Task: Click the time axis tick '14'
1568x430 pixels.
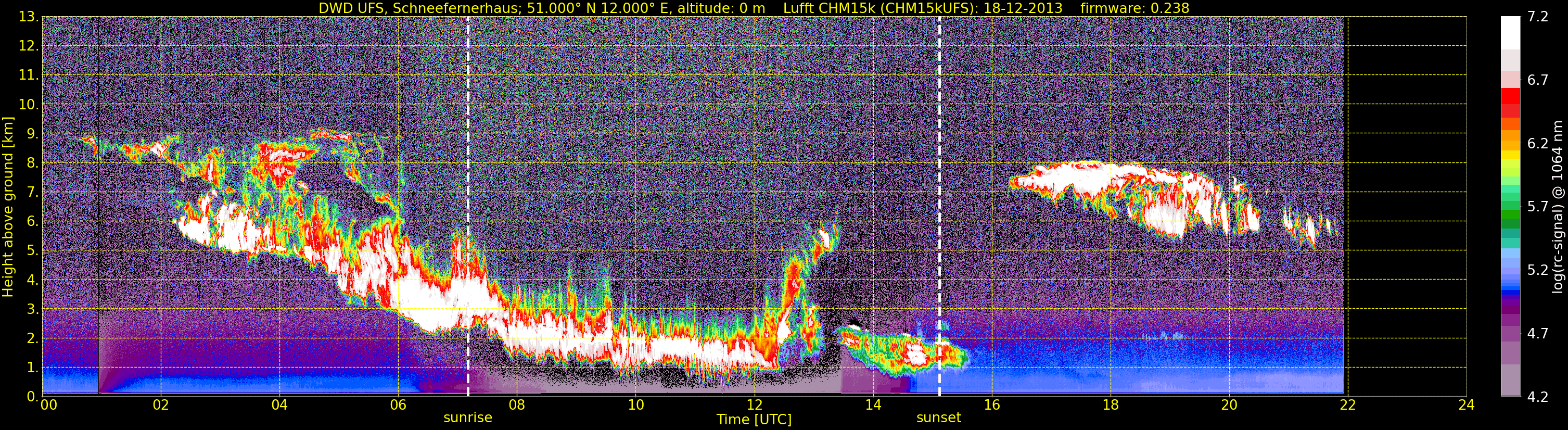Action: click(873, 405)
